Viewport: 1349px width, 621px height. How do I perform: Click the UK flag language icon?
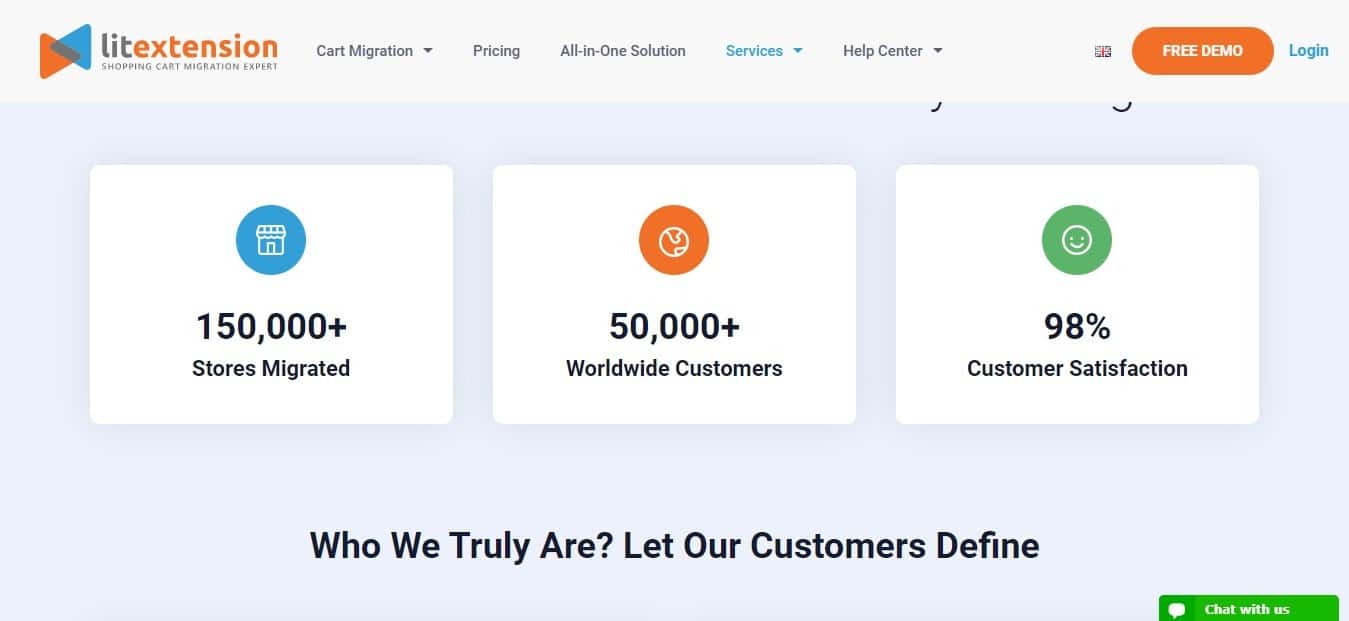click(1103, 51)
